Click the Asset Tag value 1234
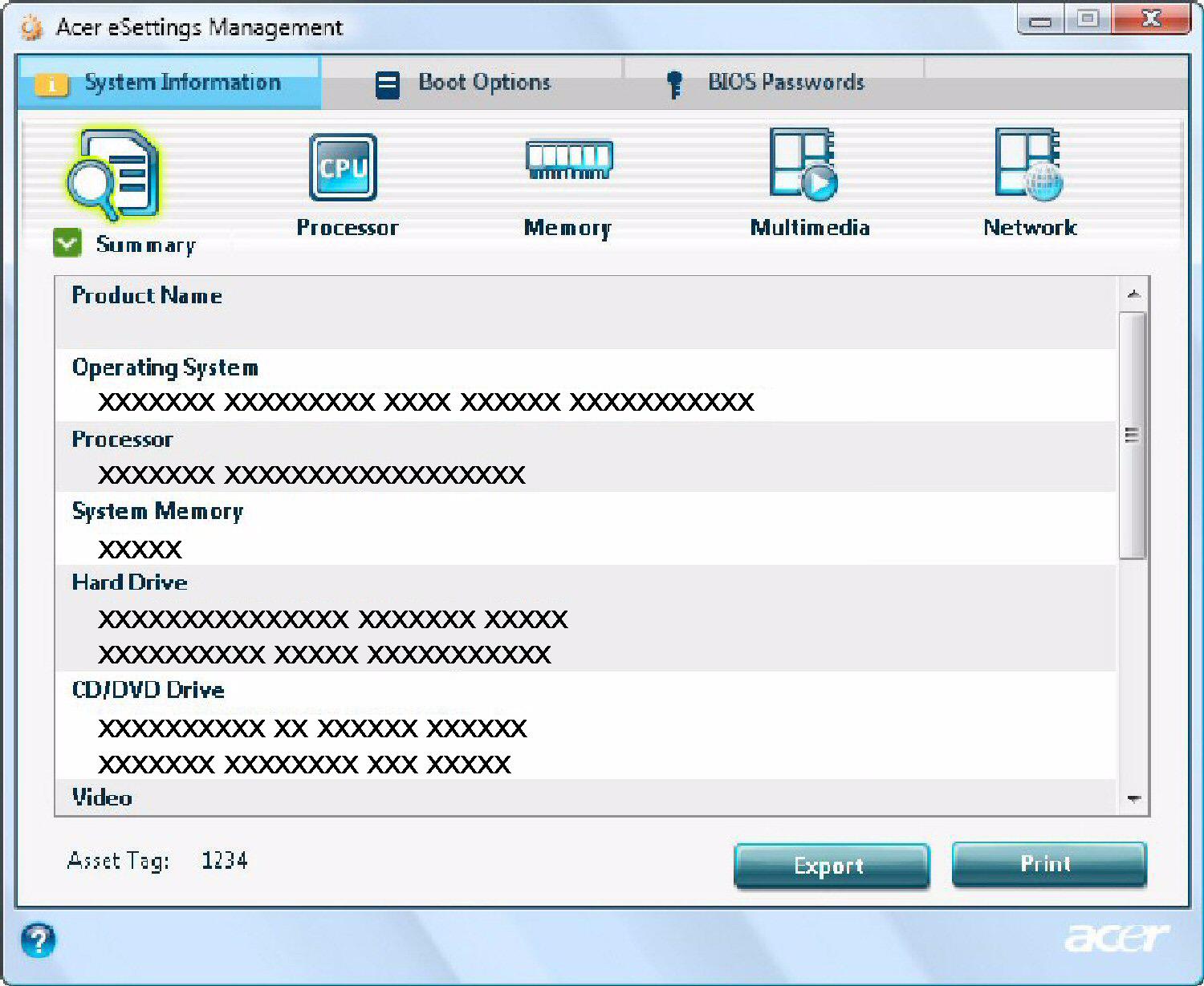 click(224, 860)
